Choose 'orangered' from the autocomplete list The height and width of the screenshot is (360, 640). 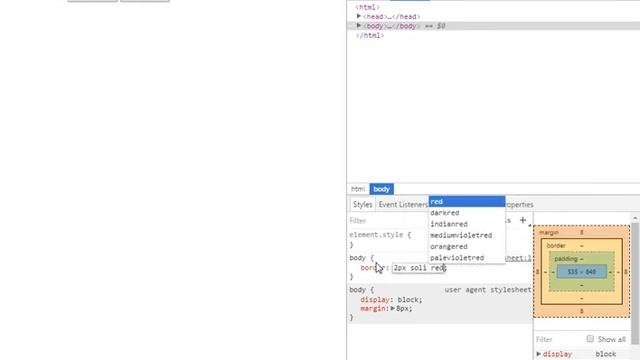[467, 247]
